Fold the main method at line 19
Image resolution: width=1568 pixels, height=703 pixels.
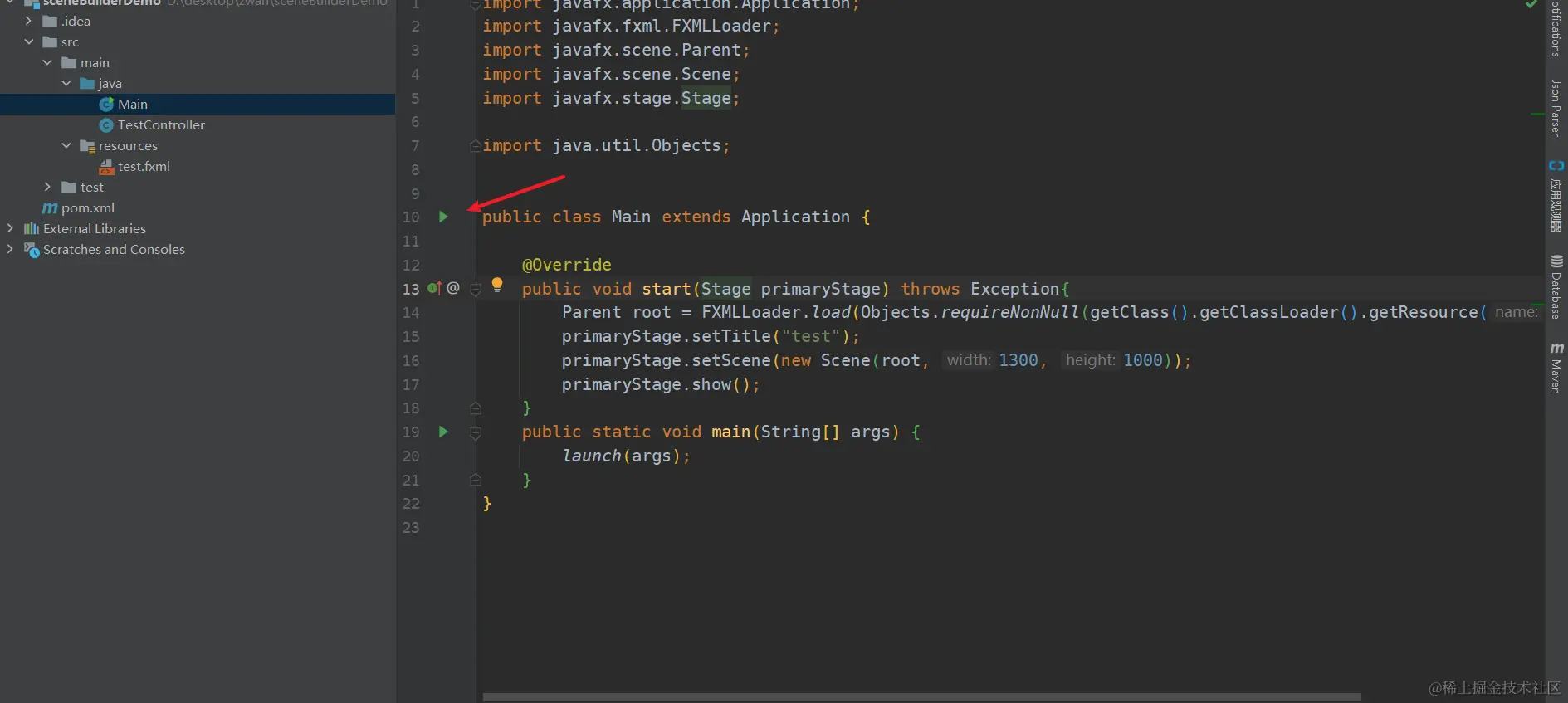(476, 432)
